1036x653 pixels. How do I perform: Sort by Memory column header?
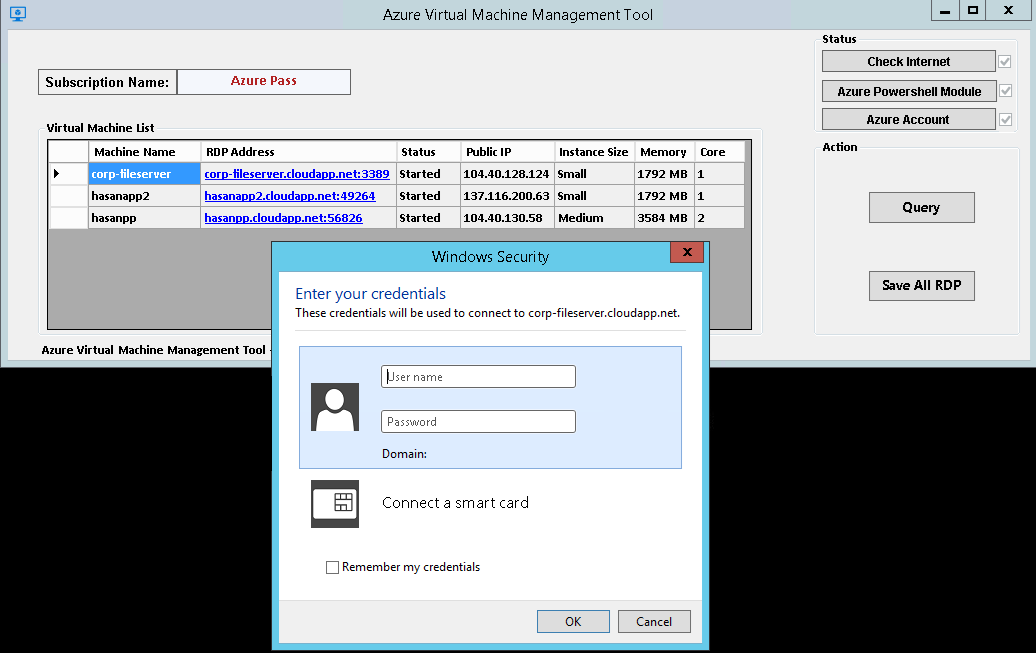pos(664,152)
